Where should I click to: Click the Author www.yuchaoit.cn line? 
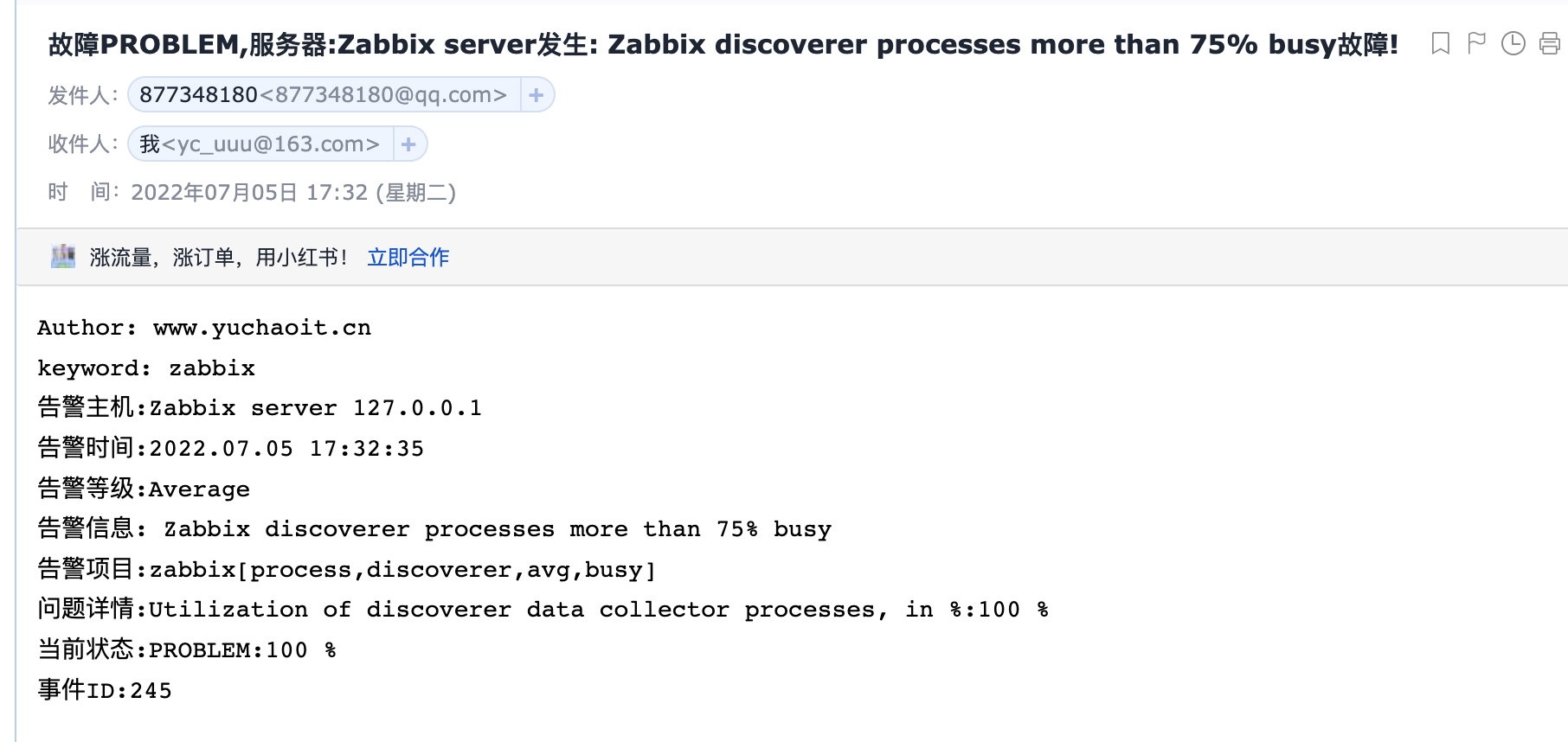[204, 328]
